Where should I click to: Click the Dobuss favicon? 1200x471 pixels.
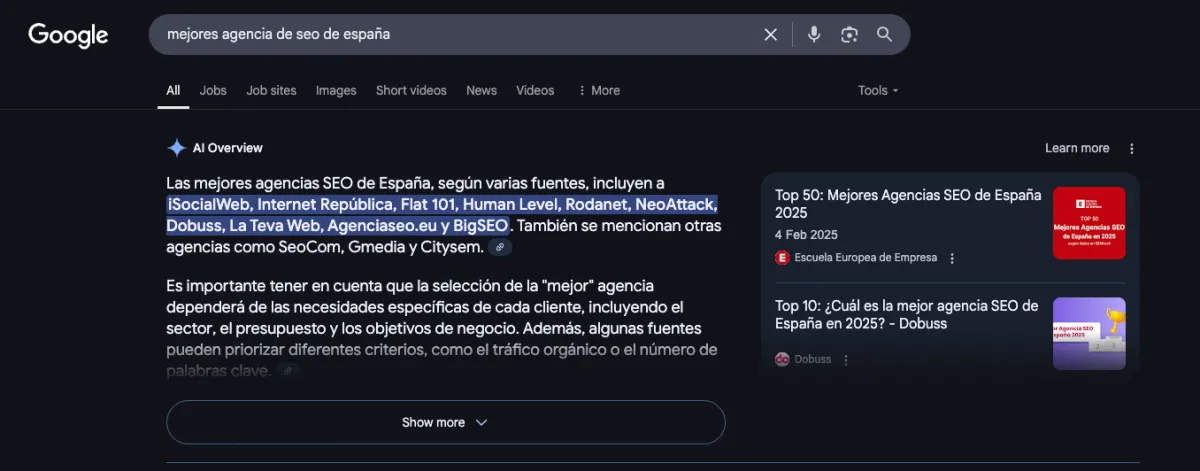[x=783, y=359]
